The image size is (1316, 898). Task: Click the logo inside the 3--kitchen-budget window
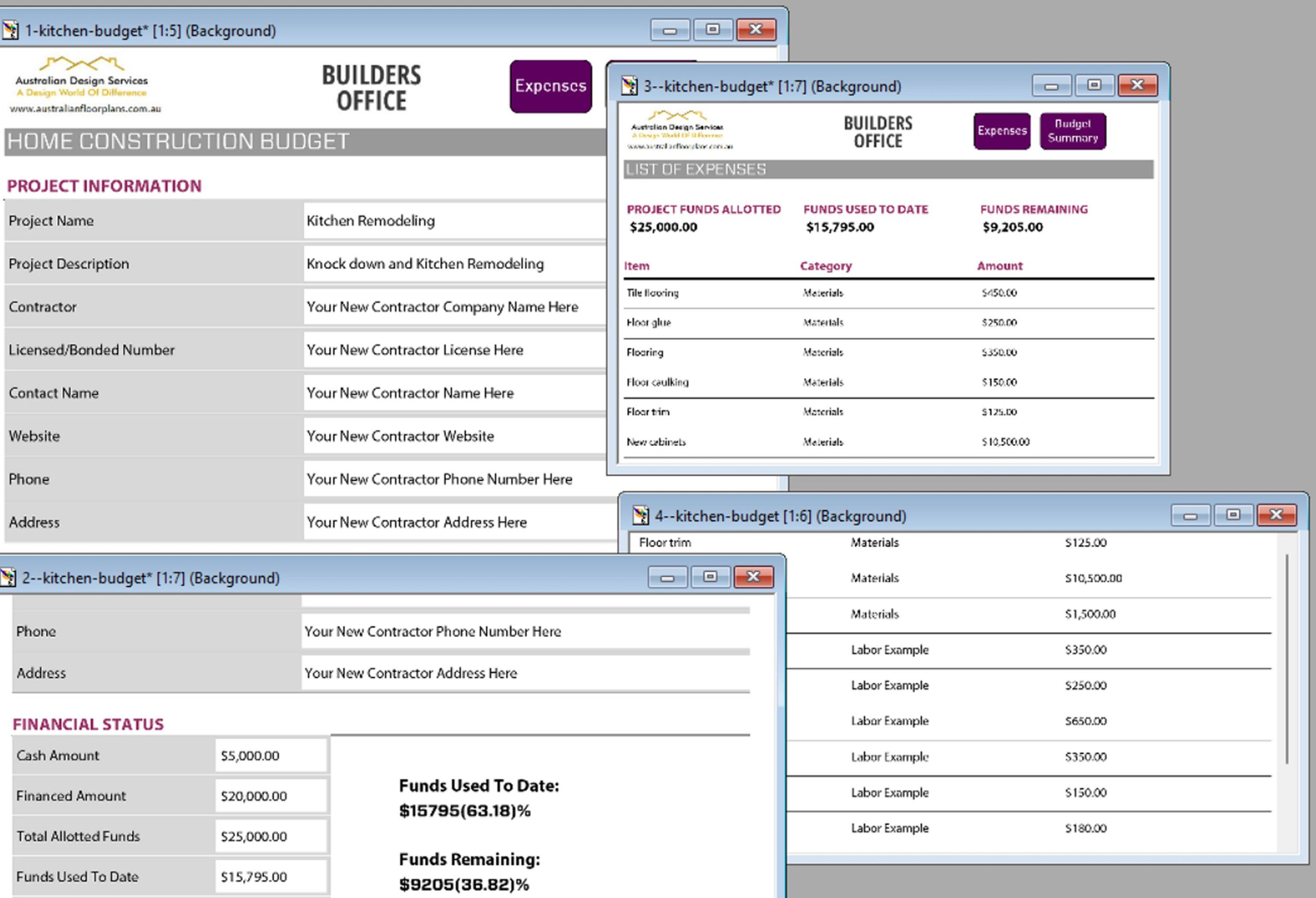pos(677,129)
